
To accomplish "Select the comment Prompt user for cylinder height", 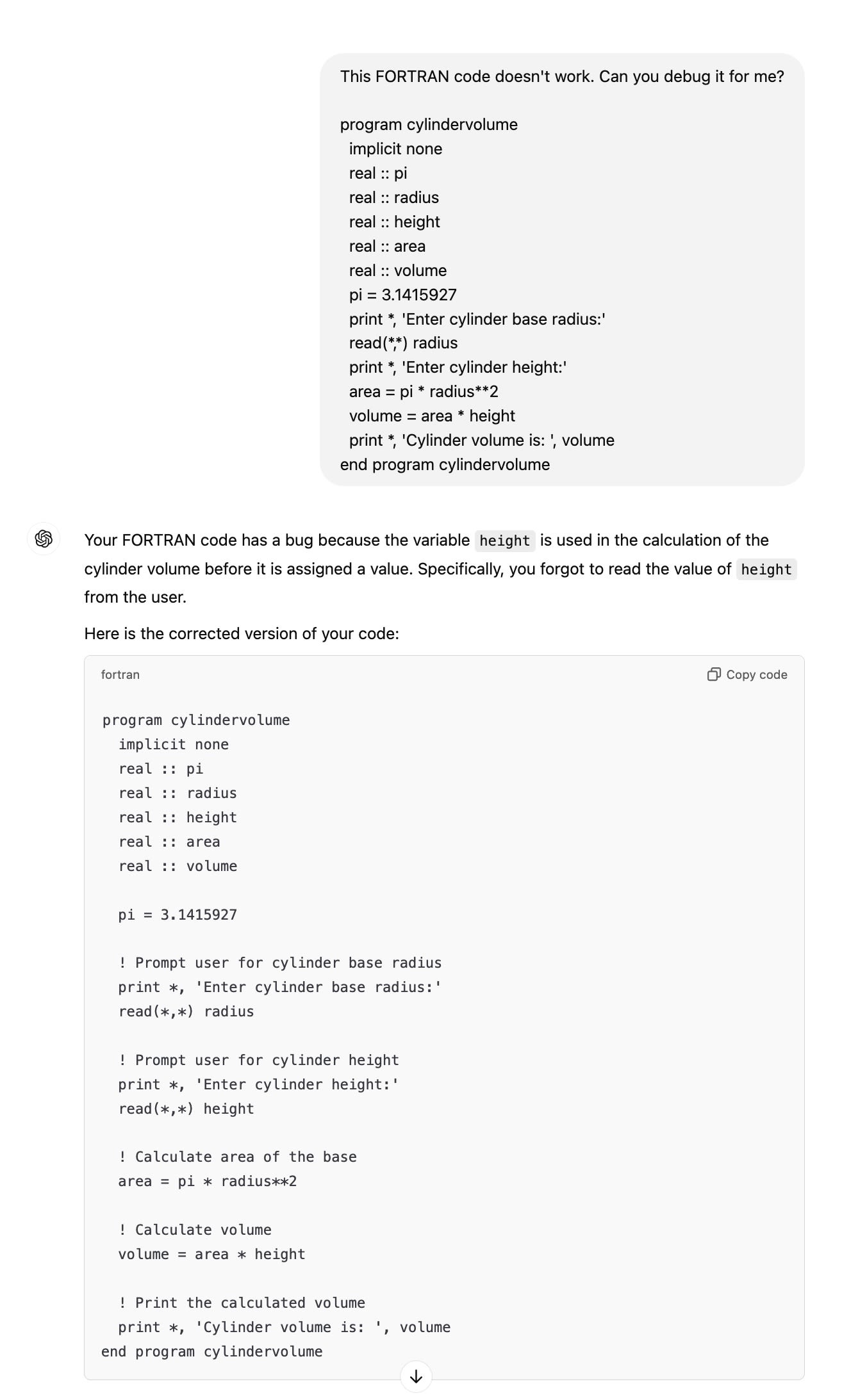I will click(259, 1060).
